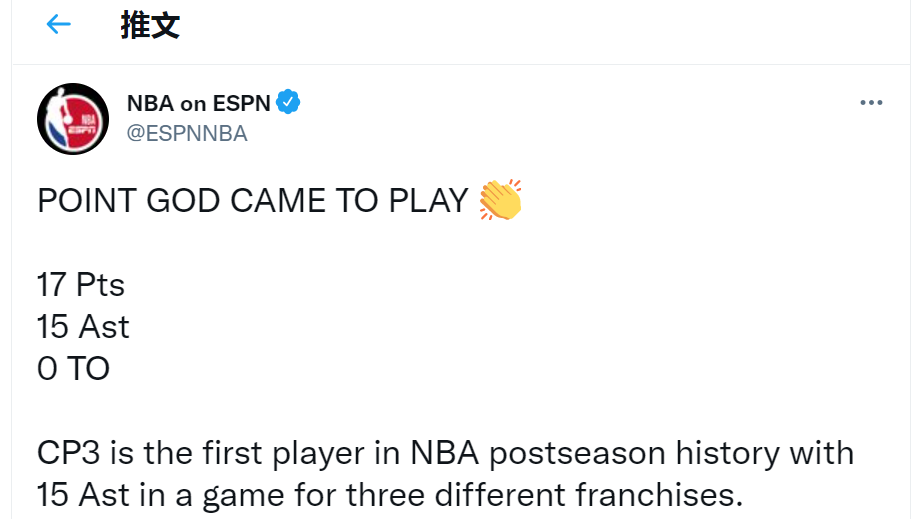Click the 0 TO stat line
917x519 pixels.
tap(74, 369)
